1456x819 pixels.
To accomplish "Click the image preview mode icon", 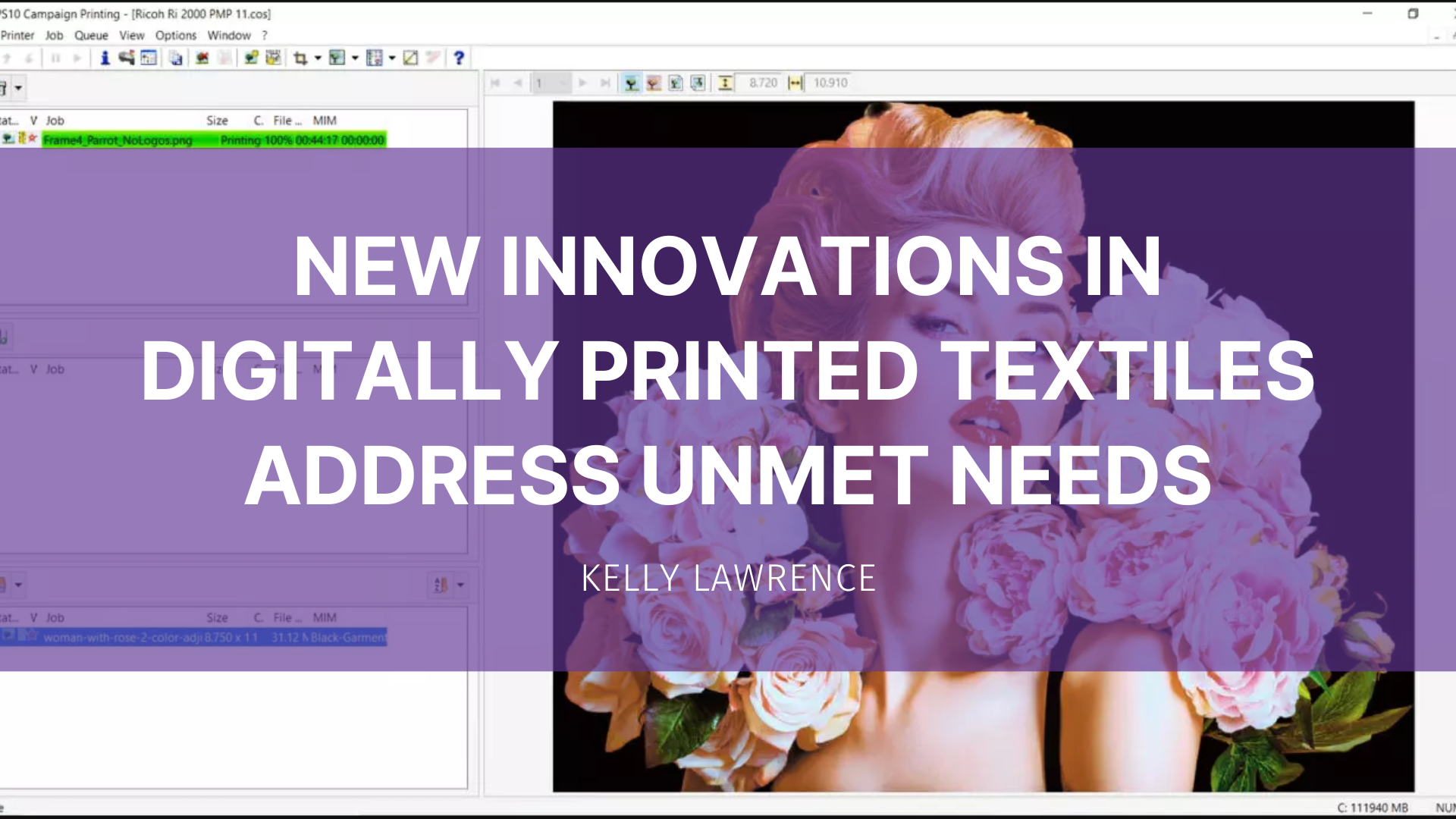I will pos(337,58).
